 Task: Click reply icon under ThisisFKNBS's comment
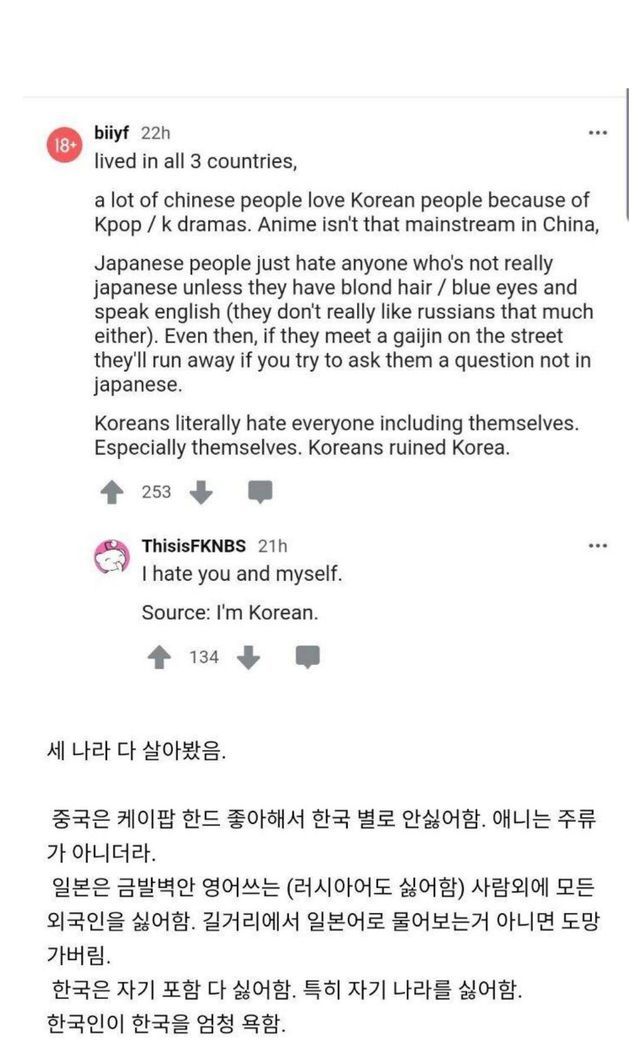pos(308,657)
